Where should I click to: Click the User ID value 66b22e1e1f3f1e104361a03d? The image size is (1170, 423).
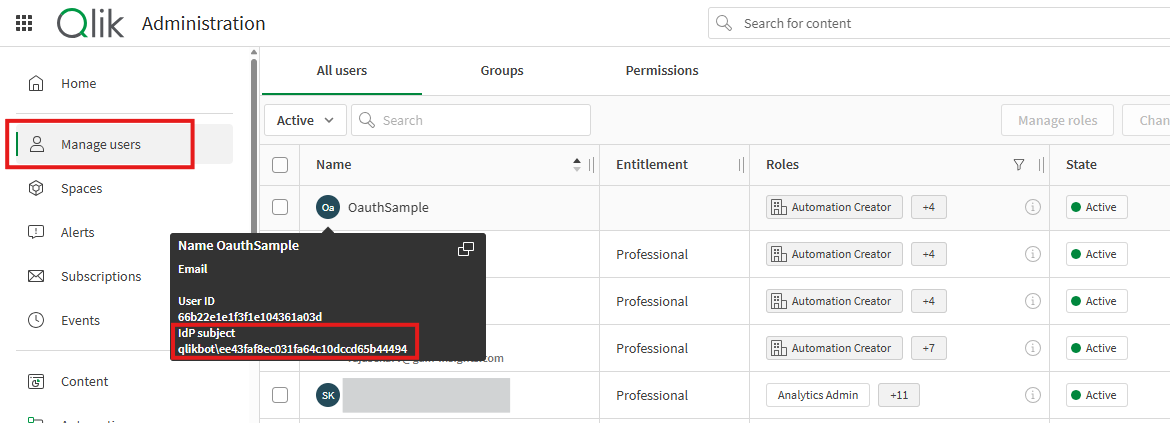point(250,316)
